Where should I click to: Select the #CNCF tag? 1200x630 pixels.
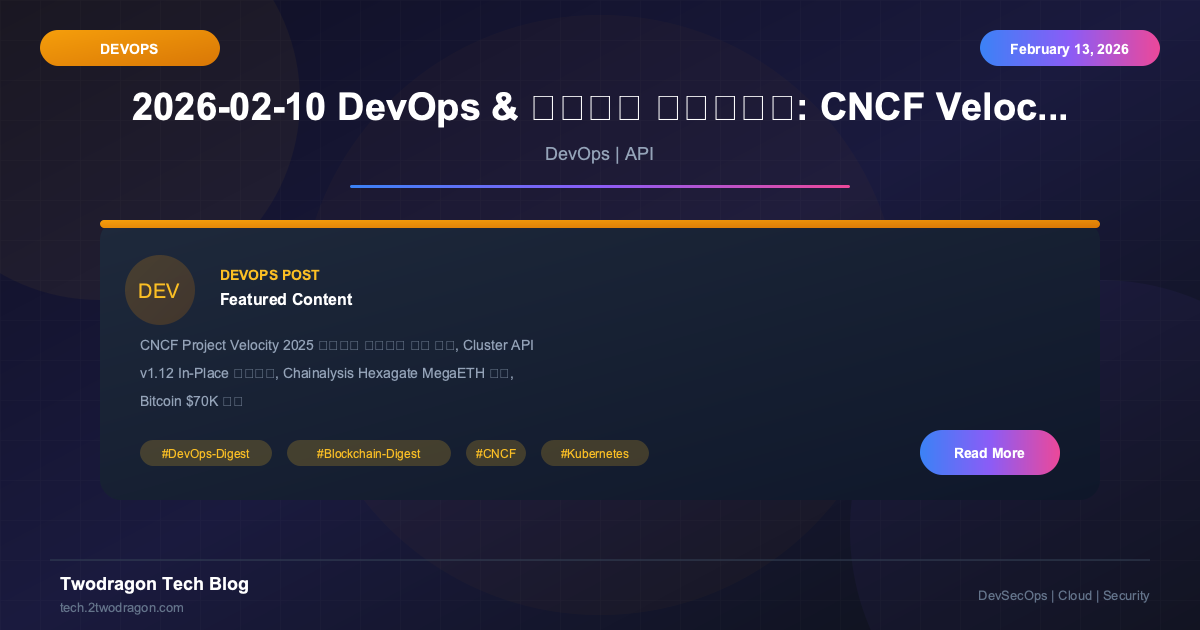pyautogui.click(x=495, y=452)
